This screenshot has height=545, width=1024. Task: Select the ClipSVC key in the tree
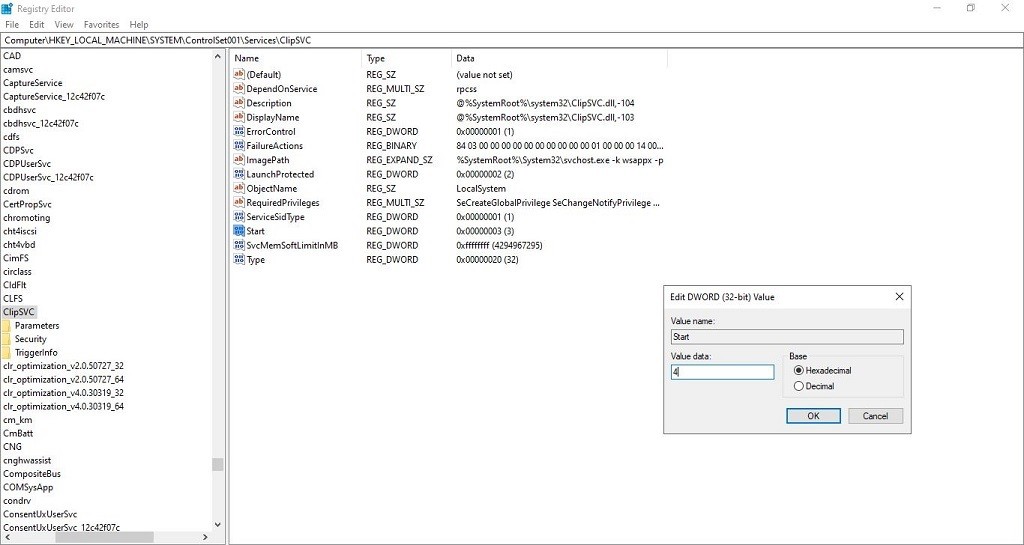19,312
